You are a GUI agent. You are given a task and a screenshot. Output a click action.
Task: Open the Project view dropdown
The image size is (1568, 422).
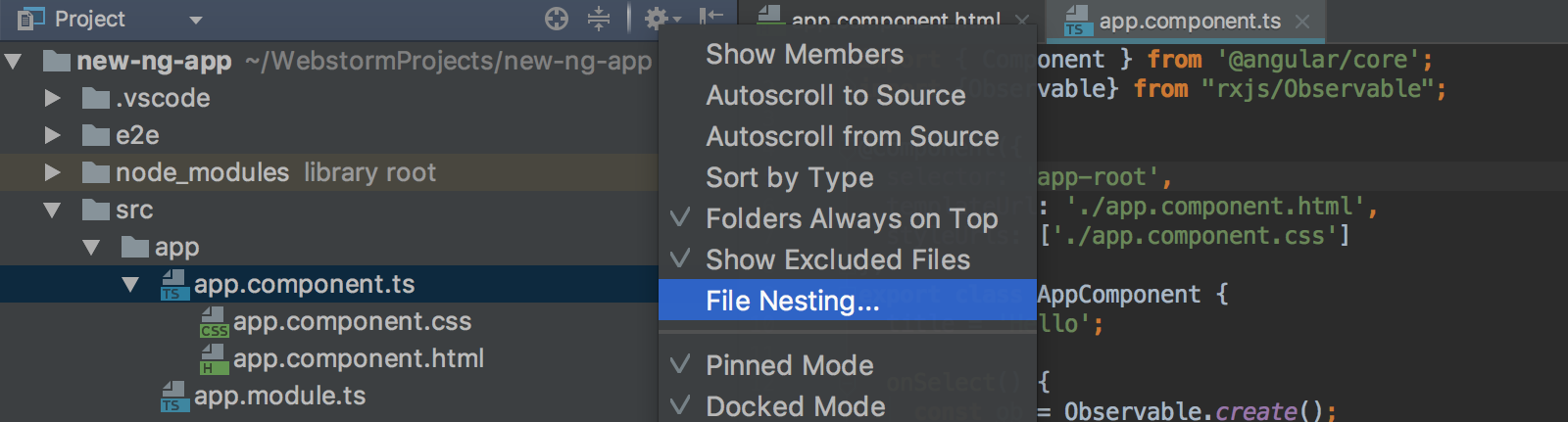tap(196, 20)
